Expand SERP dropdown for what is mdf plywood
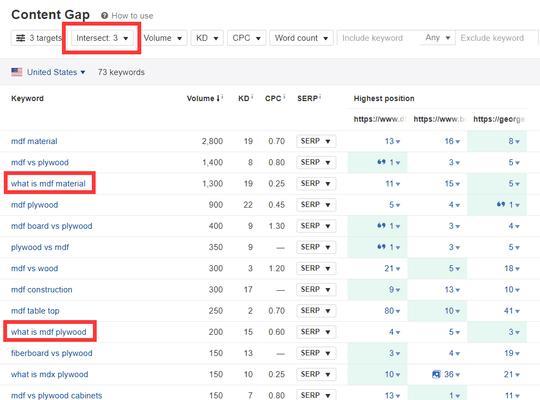540x400 pixels. (316, 332)
